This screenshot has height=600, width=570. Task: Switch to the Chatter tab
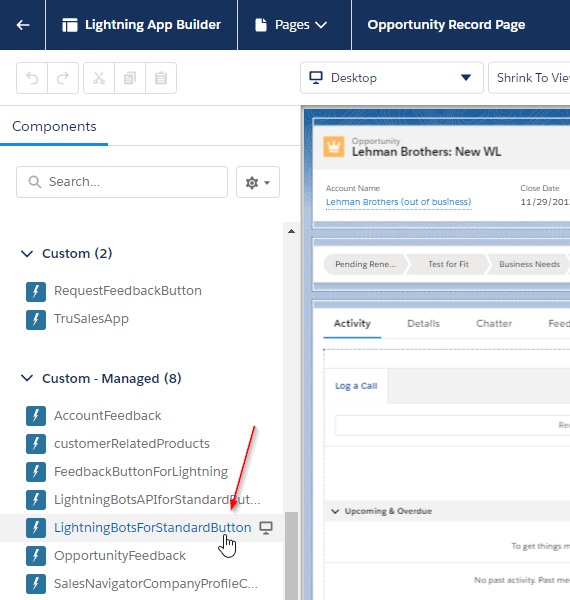click(x=494, y=324)
